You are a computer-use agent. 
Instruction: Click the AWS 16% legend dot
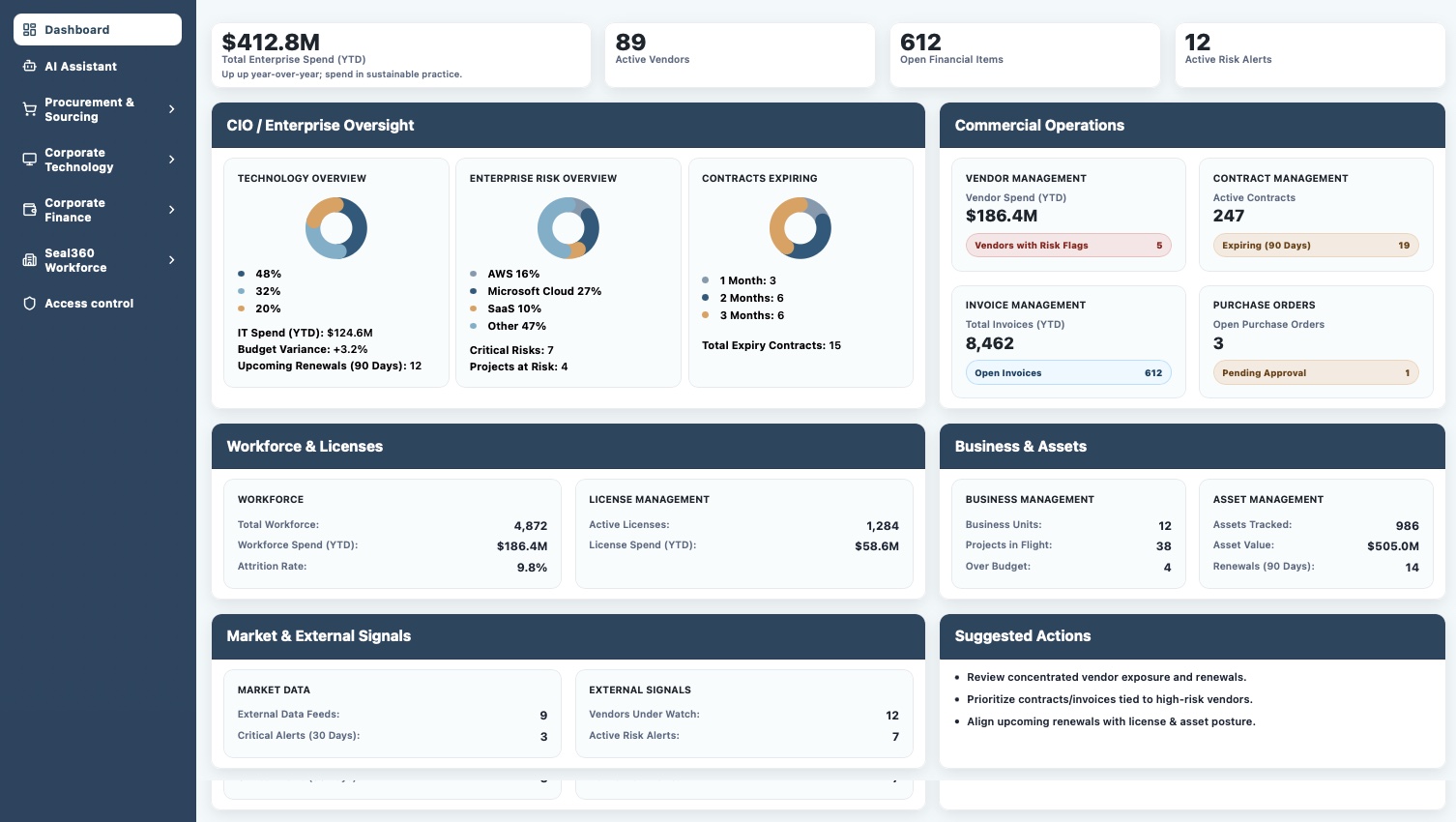click(x=474, y=275)
